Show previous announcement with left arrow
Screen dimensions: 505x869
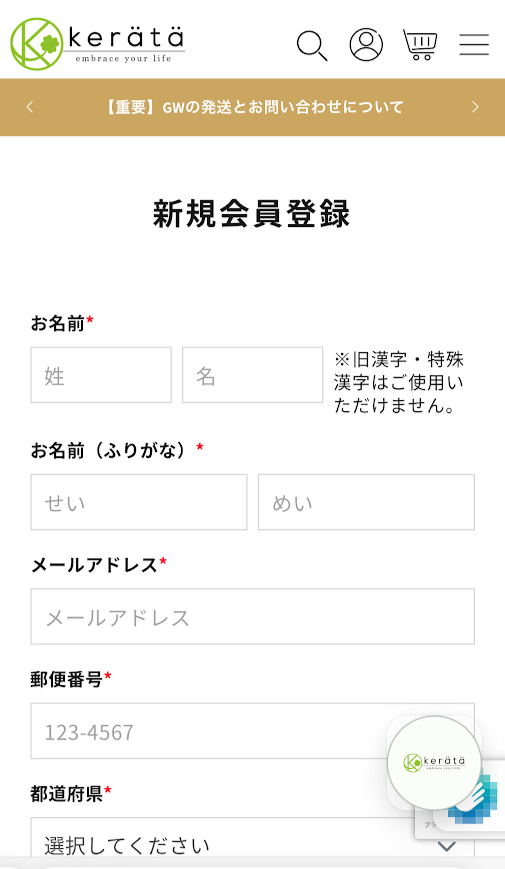pyautogui.click(x=30, y=107)
